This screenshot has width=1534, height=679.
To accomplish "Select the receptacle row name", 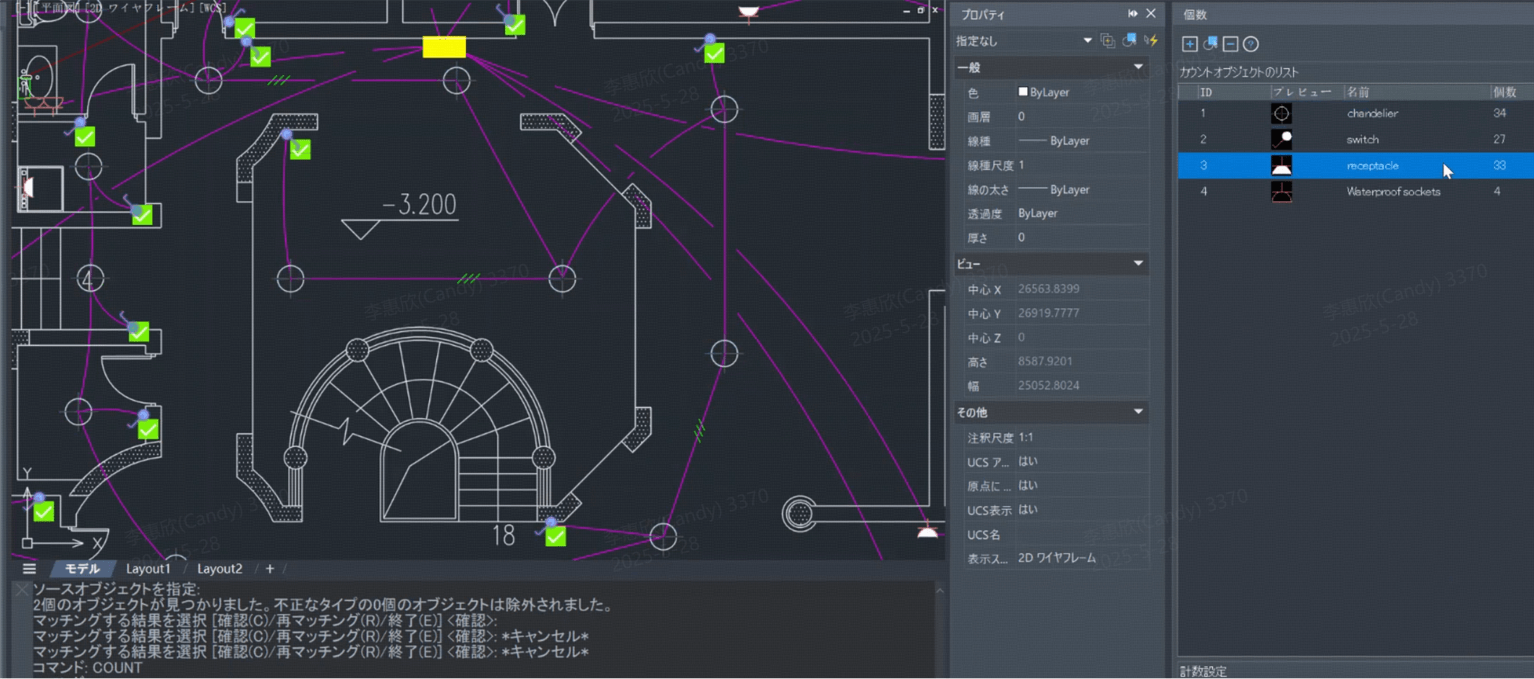I will point(1372,166).
